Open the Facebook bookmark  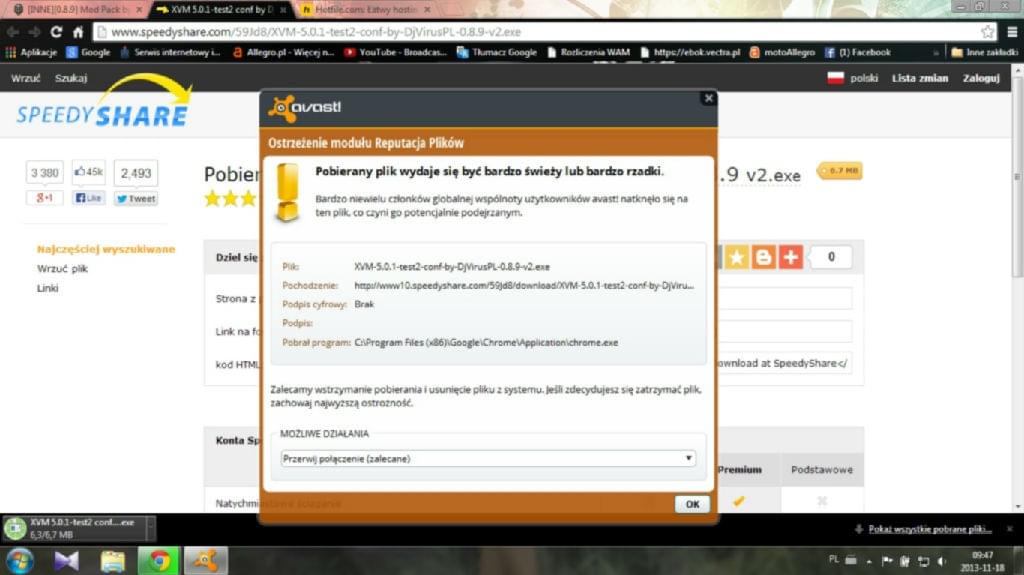tap(857, 52)
